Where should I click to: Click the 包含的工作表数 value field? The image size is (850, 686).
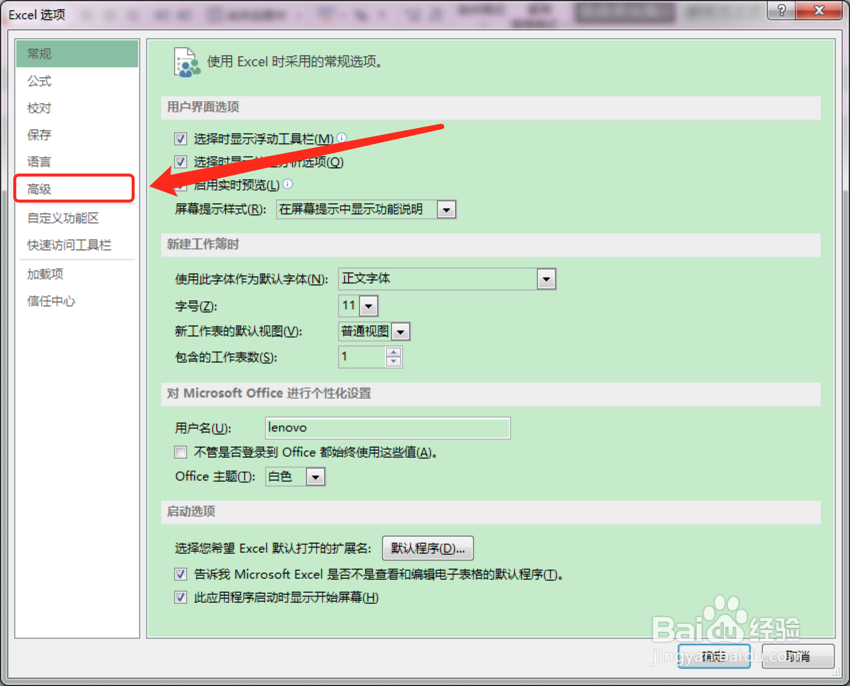point(362,357)
